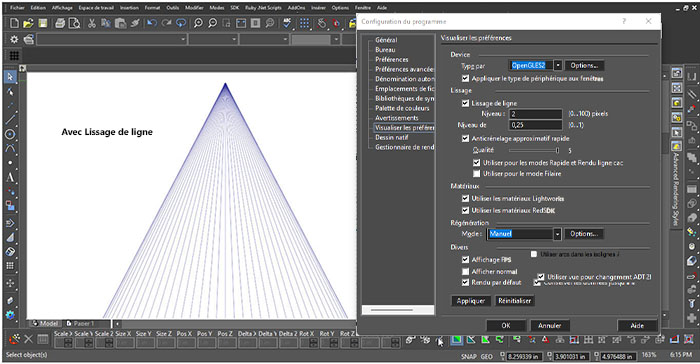
Task: Select Général in settings tree
Action: 386,40
